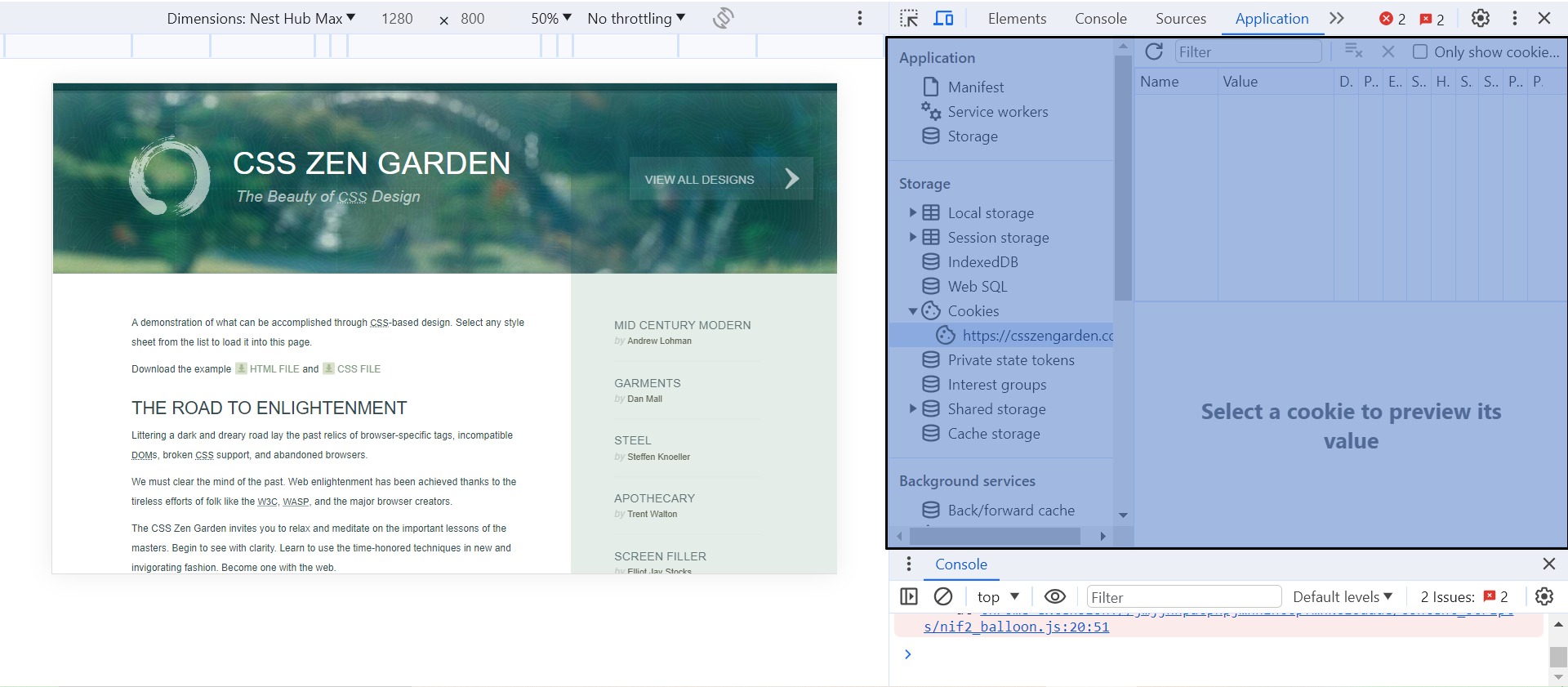Open Private state tokens

click(1011, 359)
